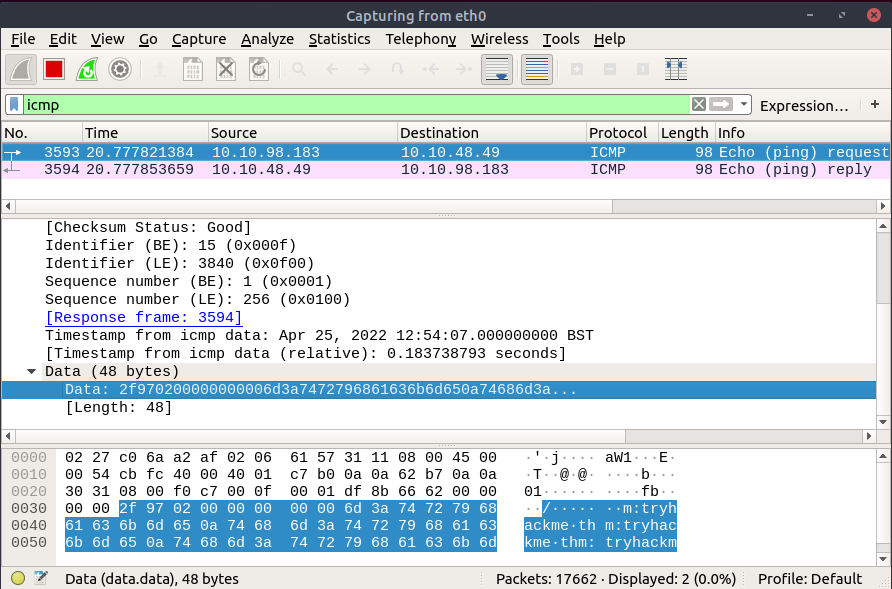The image size is (892, 589).
Task: Open the Help menu
Action: (609, 39)
